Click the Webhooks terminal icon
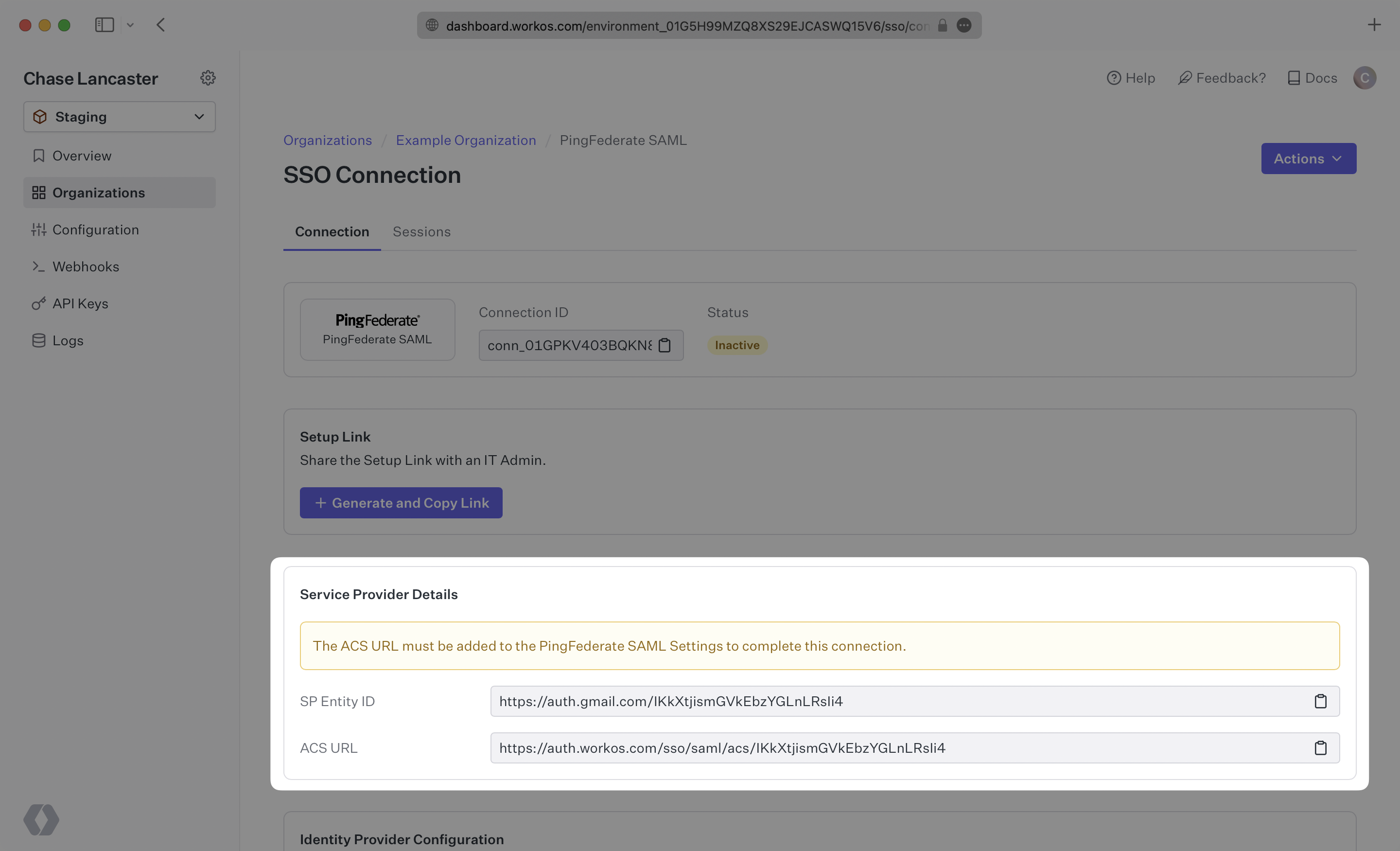The height and width of the screenshot is (851, 1400). tap(38, 266)
